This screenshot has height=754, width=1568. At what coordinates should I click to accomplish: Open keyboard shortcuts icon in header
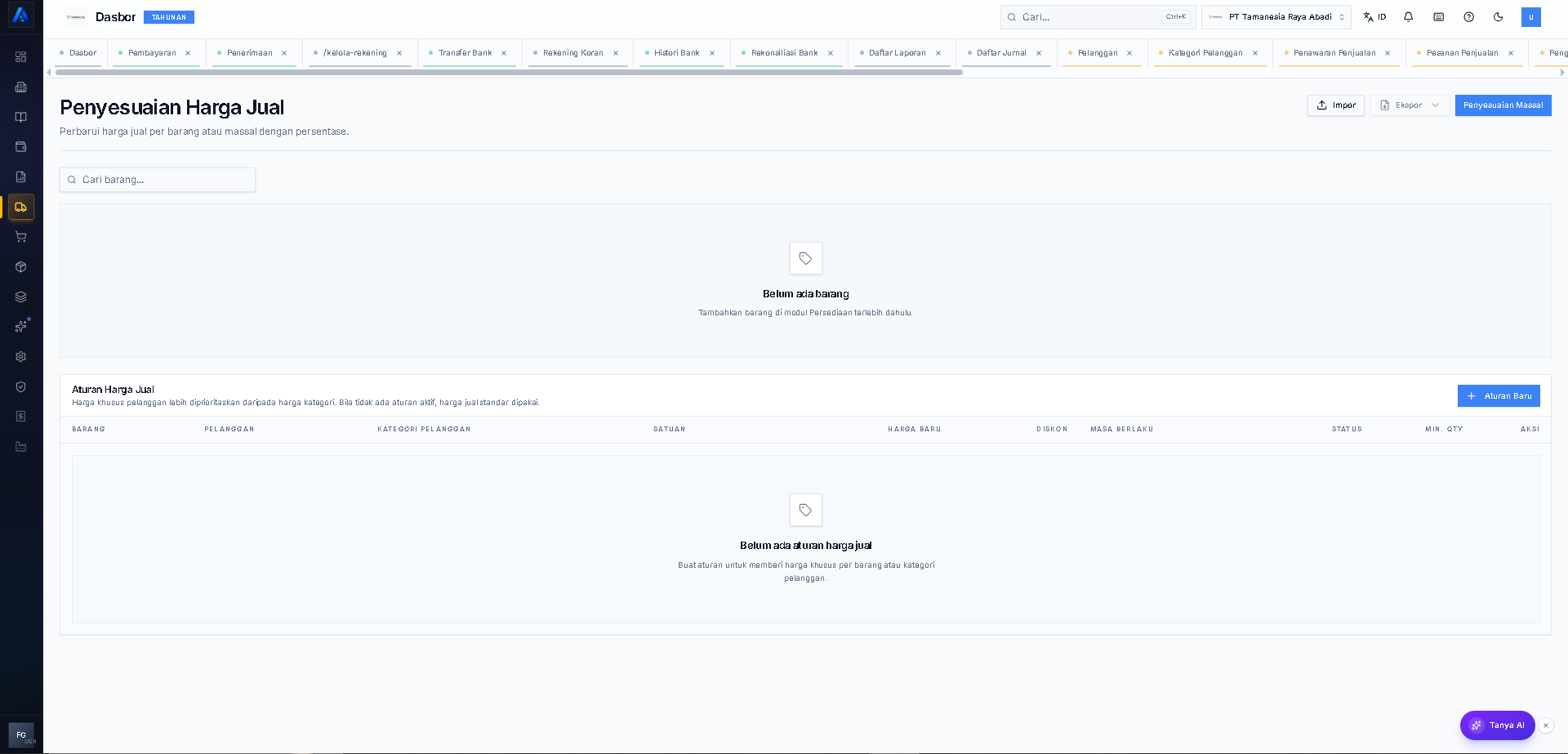tap(1439, 17)
